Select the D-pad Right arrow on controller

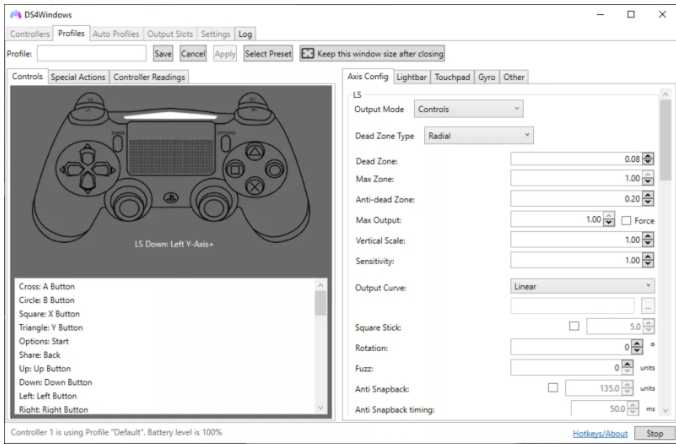click(x=103, y=169)
